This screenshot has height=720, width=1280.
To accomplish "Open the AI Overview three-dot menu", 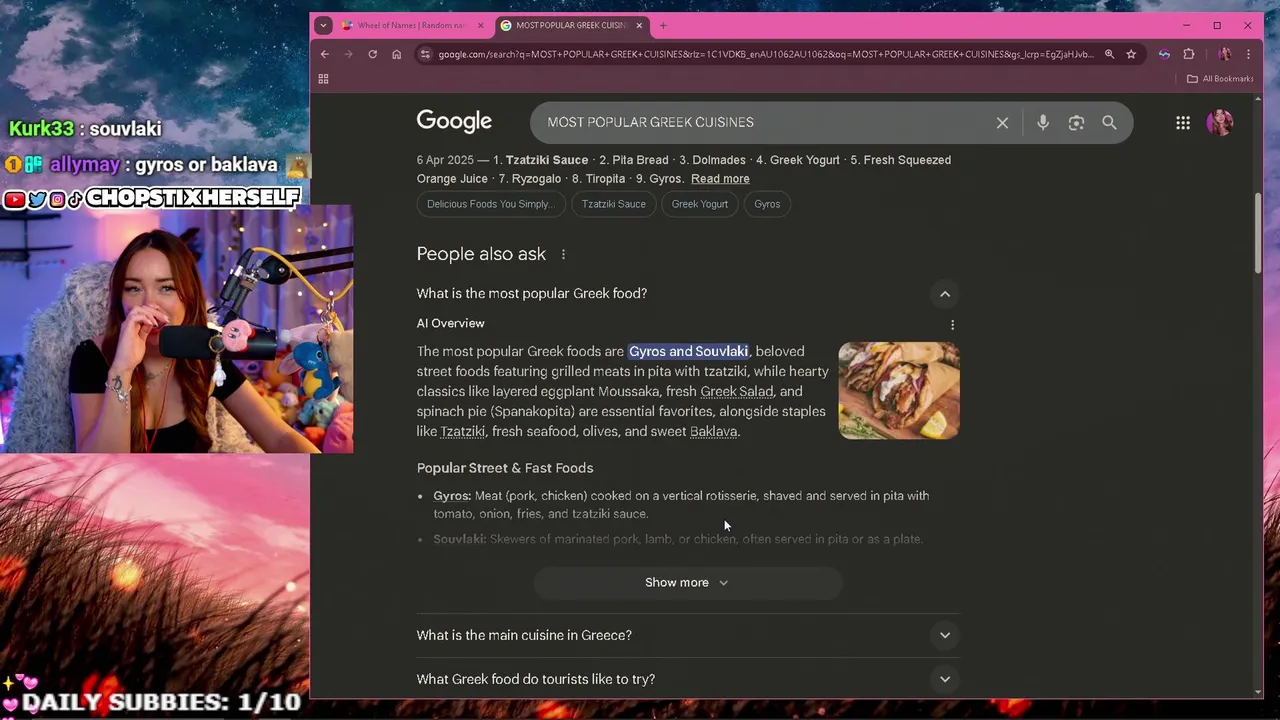I will tap(952, 325).
